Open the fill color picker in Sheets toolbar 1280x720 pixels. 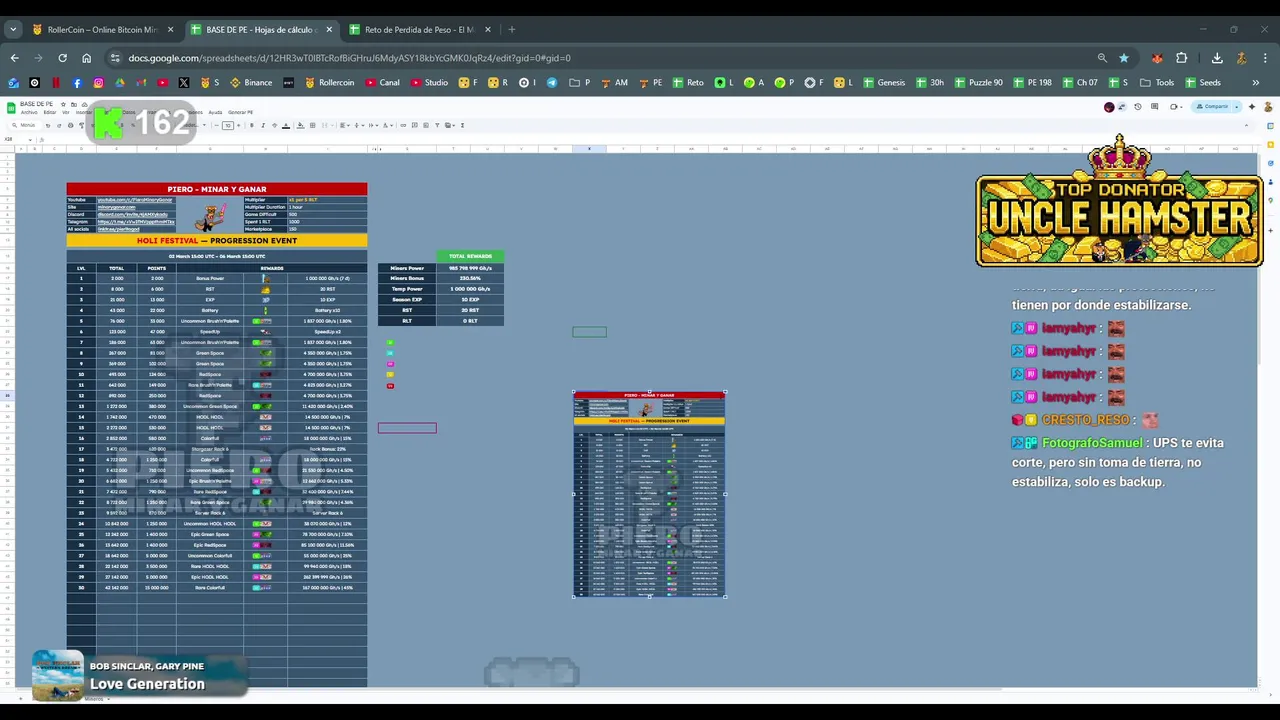pos(300,125)
